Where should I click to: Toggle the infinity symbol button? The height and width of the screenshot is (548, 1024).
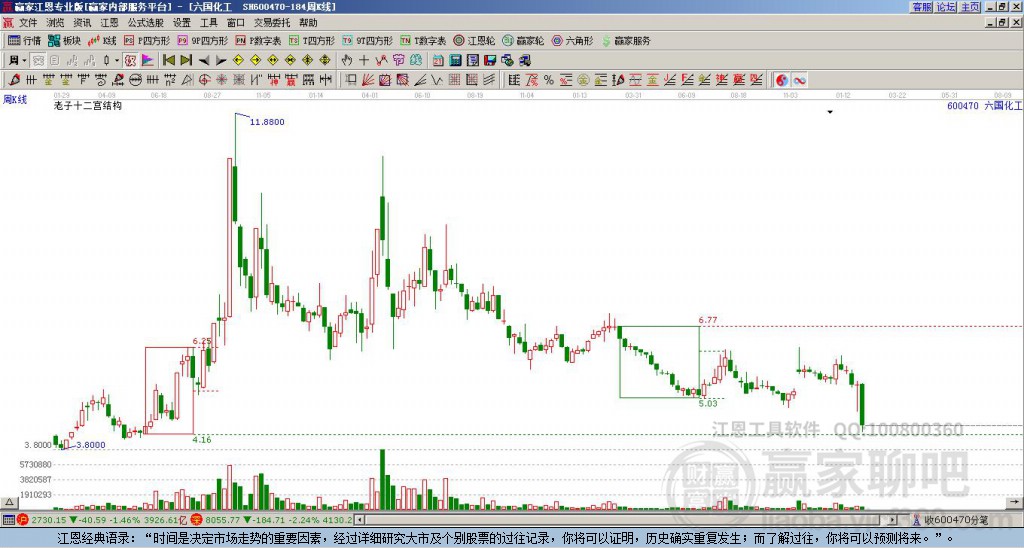799,80
